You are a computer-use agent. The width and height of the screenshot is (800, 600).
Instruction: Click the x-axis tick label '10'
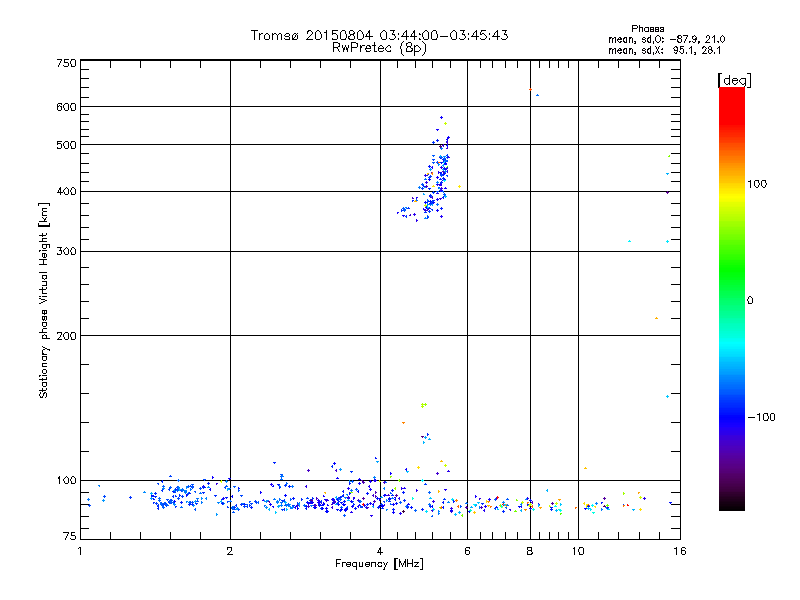pyautogui.click(x=578, y=551)
